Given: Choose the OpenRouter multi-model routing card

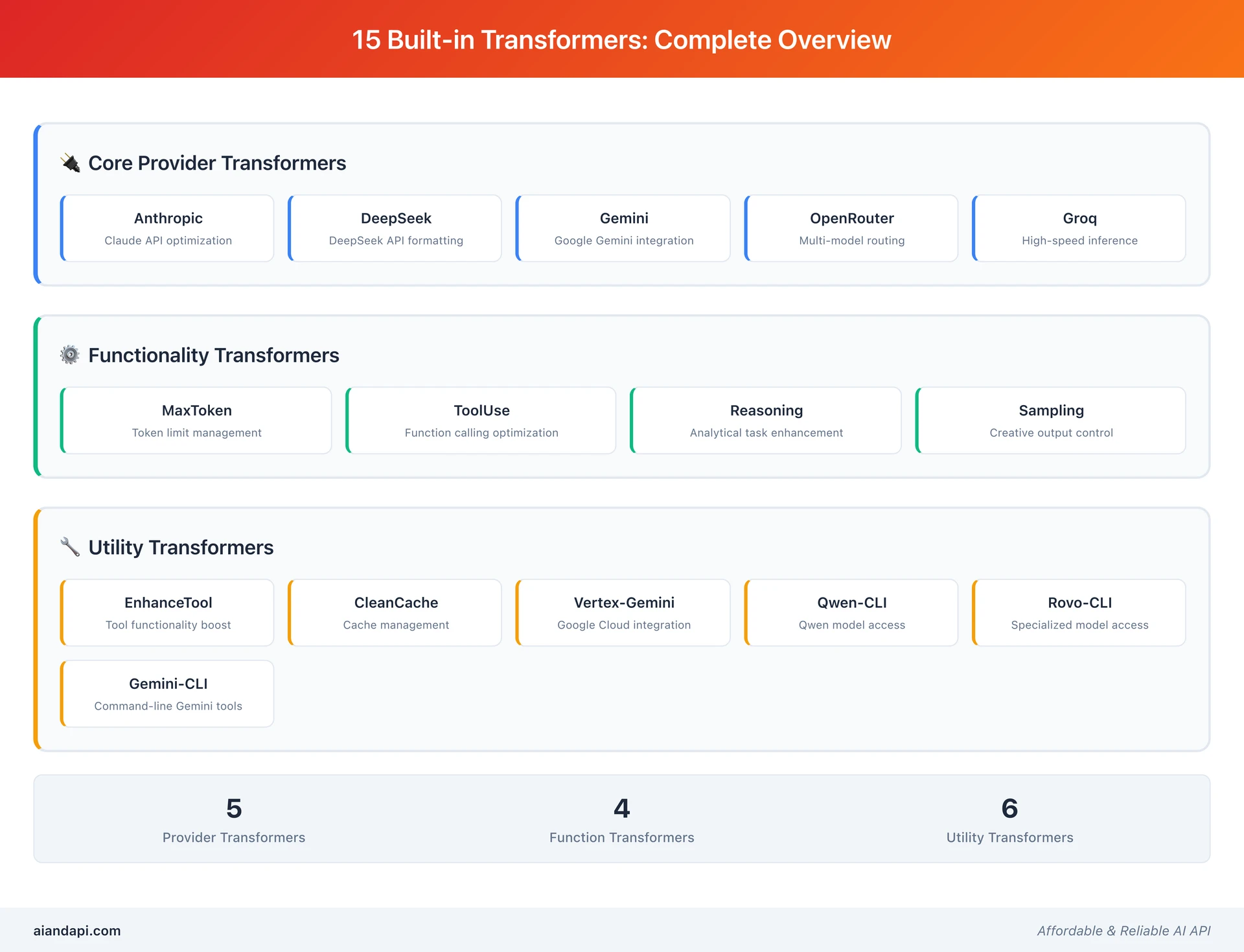Looking at the screenshot, I should [x=851, y=228].
